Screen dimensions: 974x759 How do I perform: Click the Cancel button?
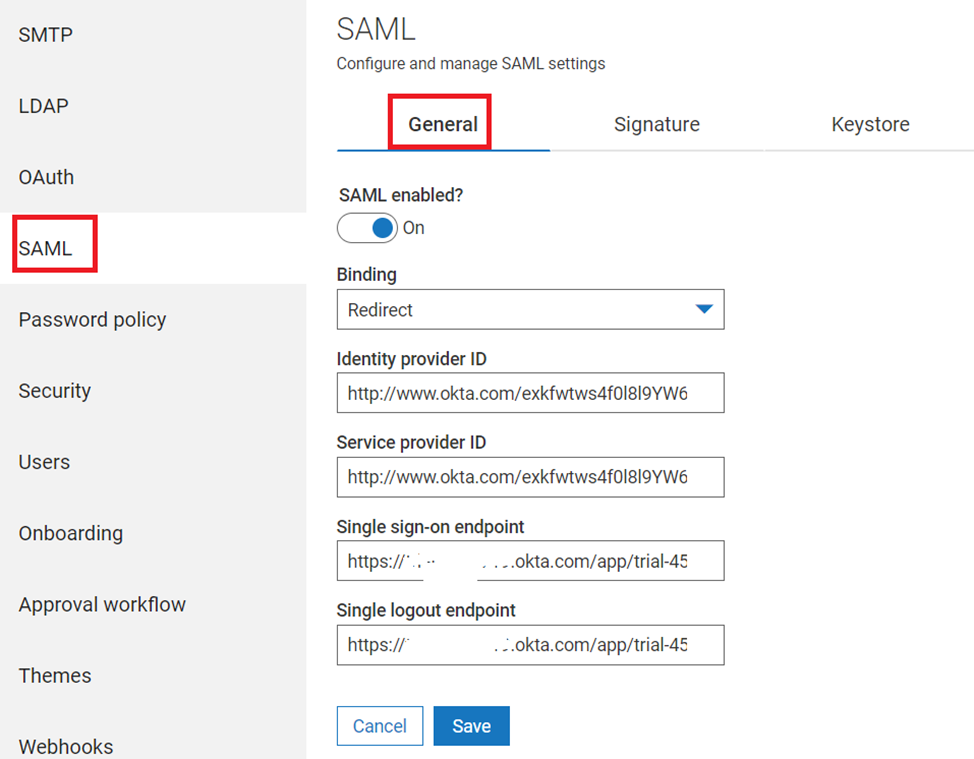pyautogui.click(x=380, y=726)
